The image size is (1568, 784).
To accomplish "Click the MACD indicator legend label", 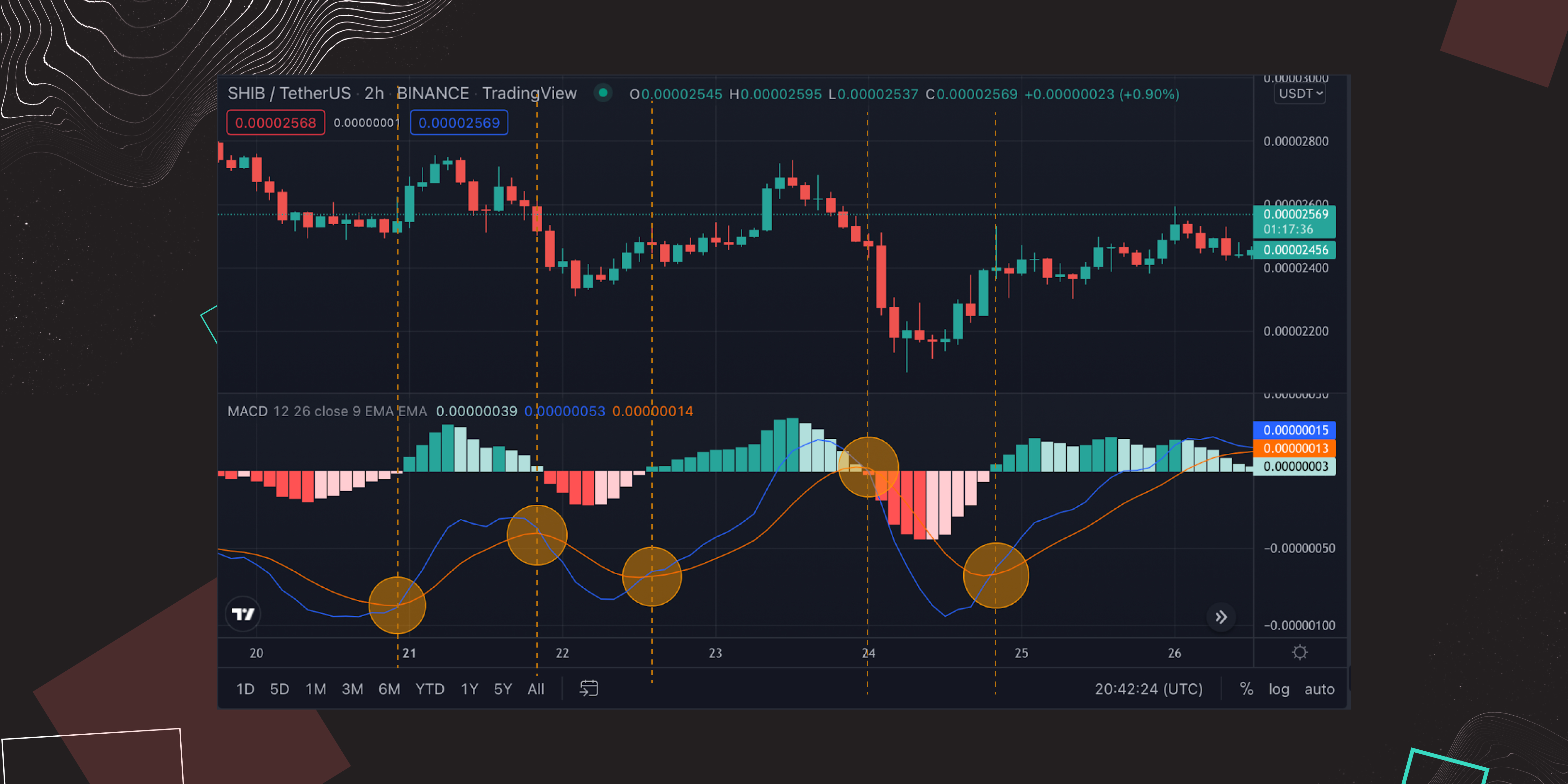I will coord(247,412).
